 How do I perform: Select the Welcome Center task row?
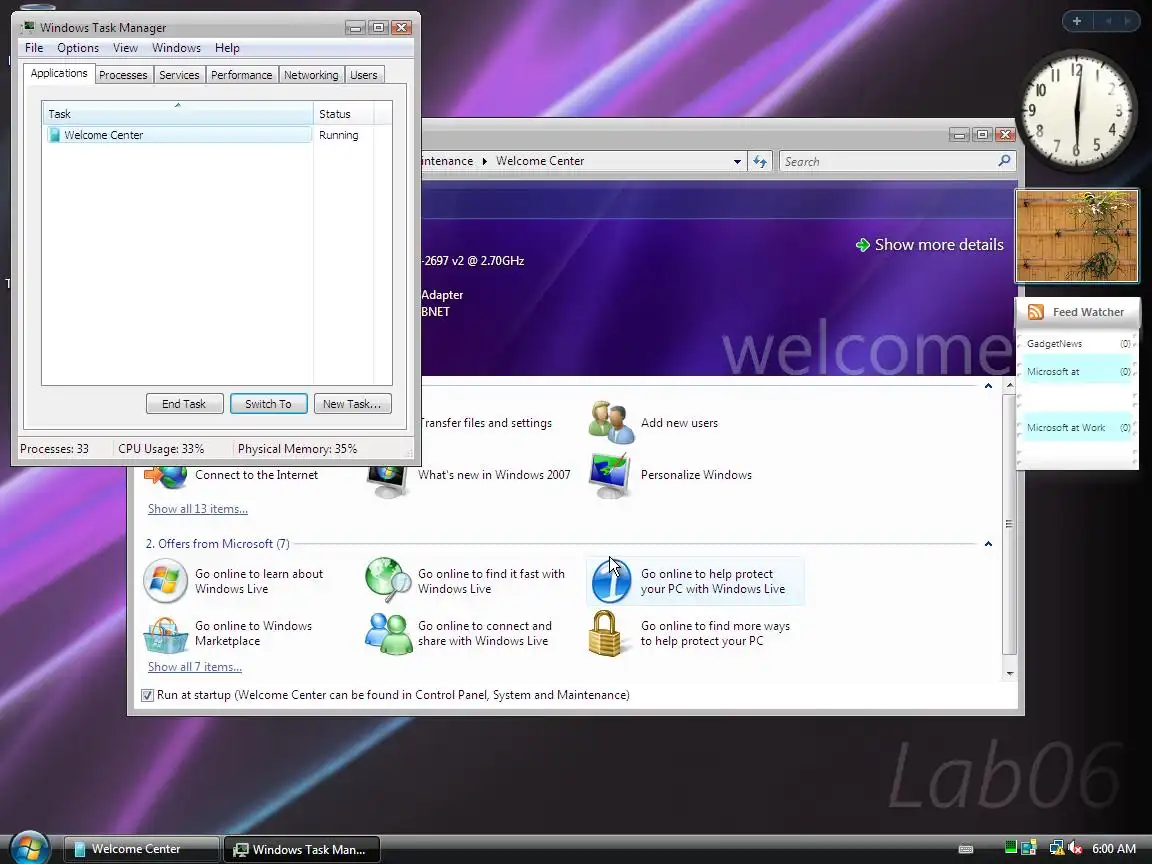[178, 135]
